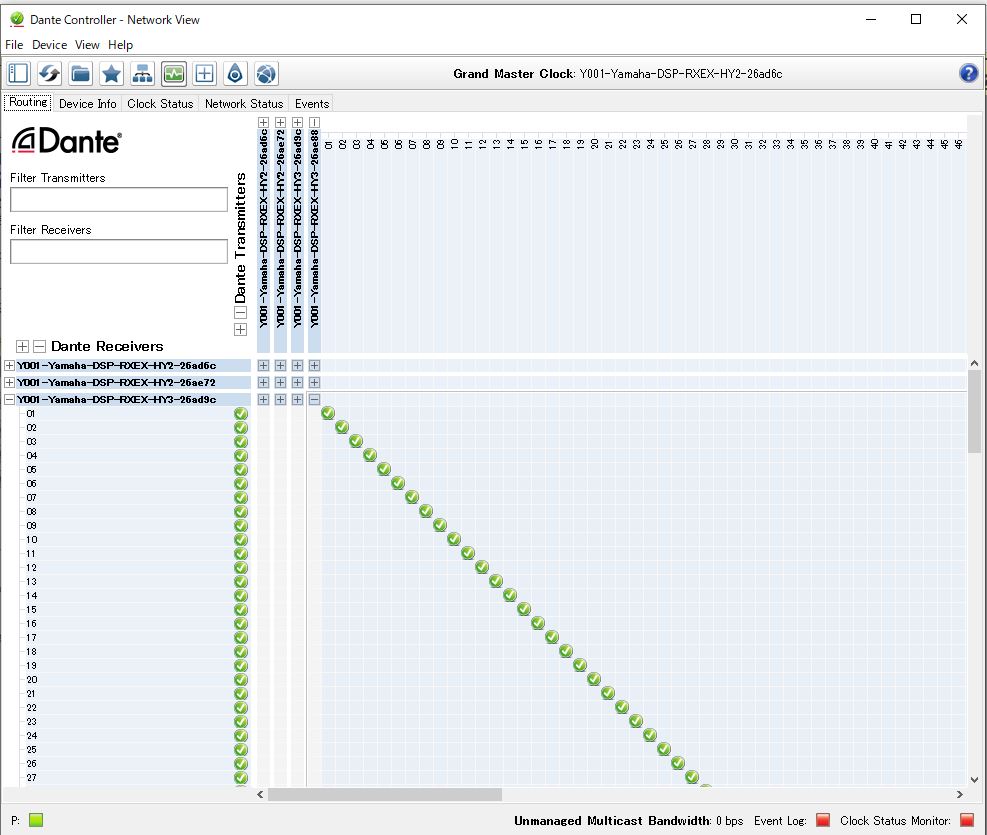Click the blue globe toolbar icon
This screenshot has width=987, height=835.
point(266,73)
